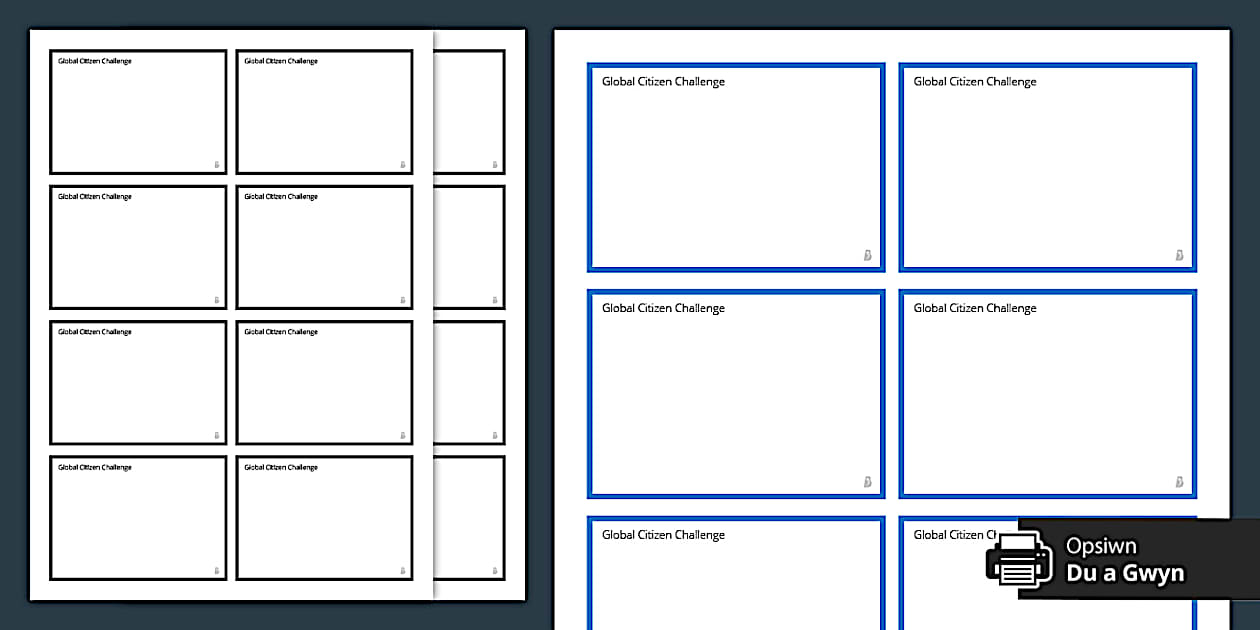Click the top card on the hidden back page

[469, 112]
